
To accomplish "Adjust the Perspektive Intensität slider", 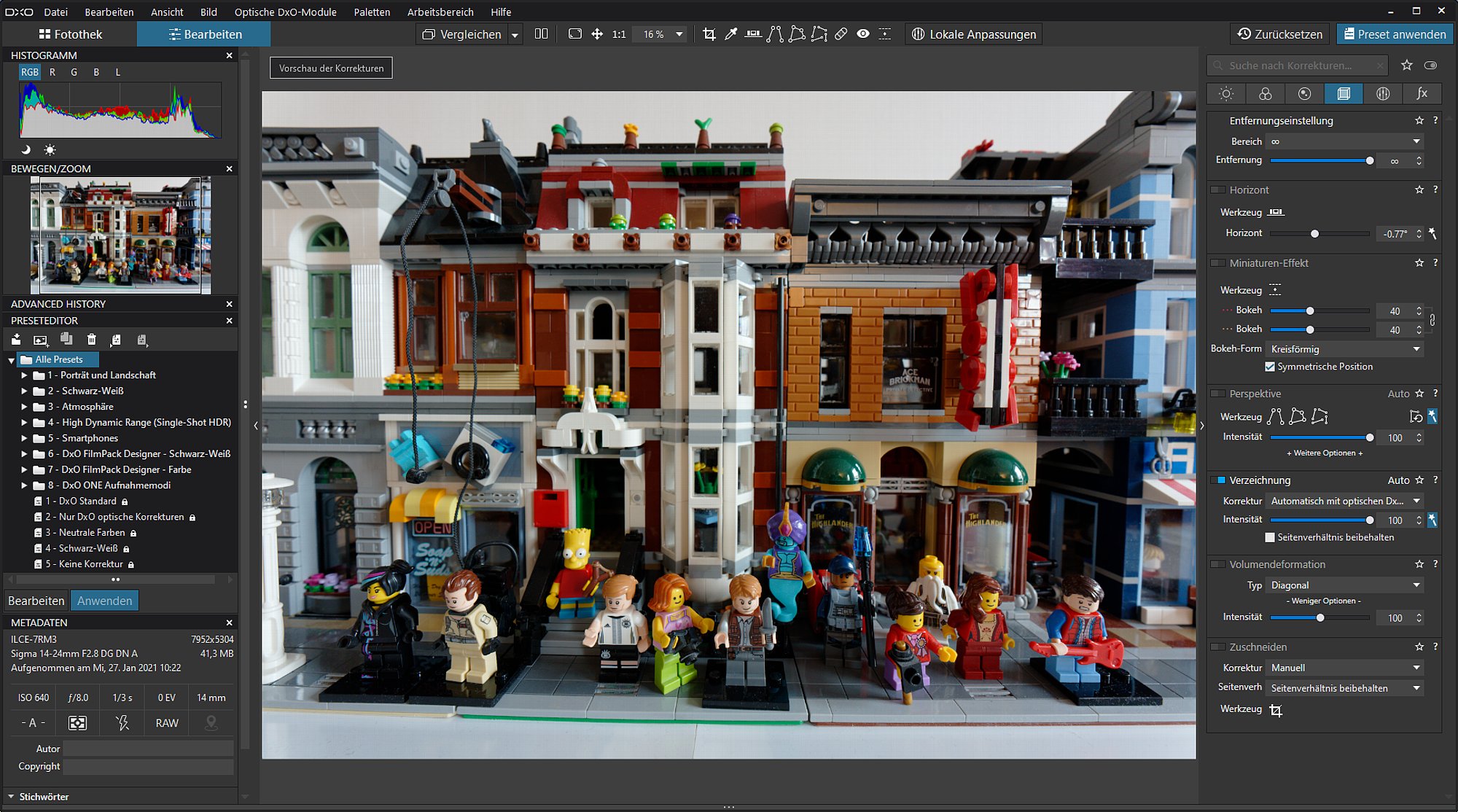I will (1320, 438).
